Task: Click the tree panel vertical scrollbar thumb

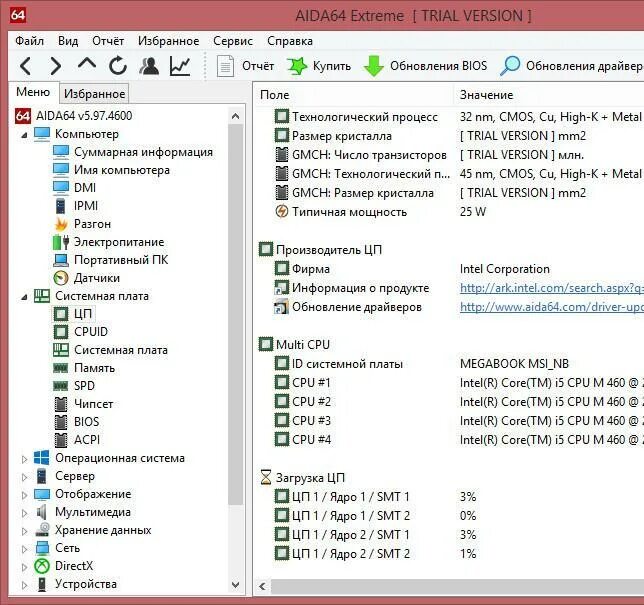Action: [x=235, y=313]
